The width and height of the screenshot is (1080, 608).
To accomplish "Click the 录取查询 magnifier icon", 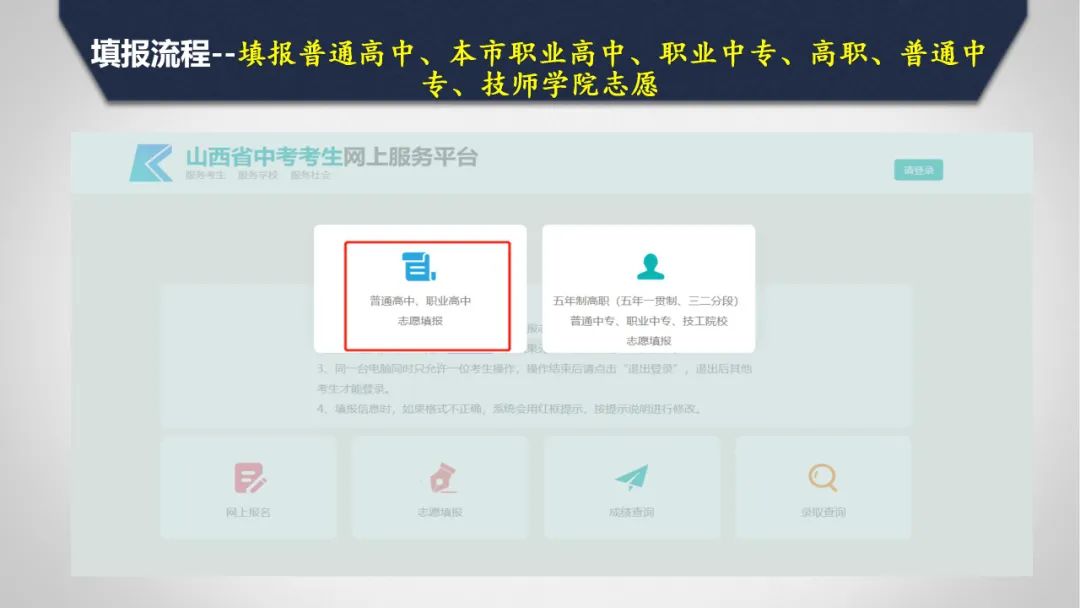I will tap(823, 477).
